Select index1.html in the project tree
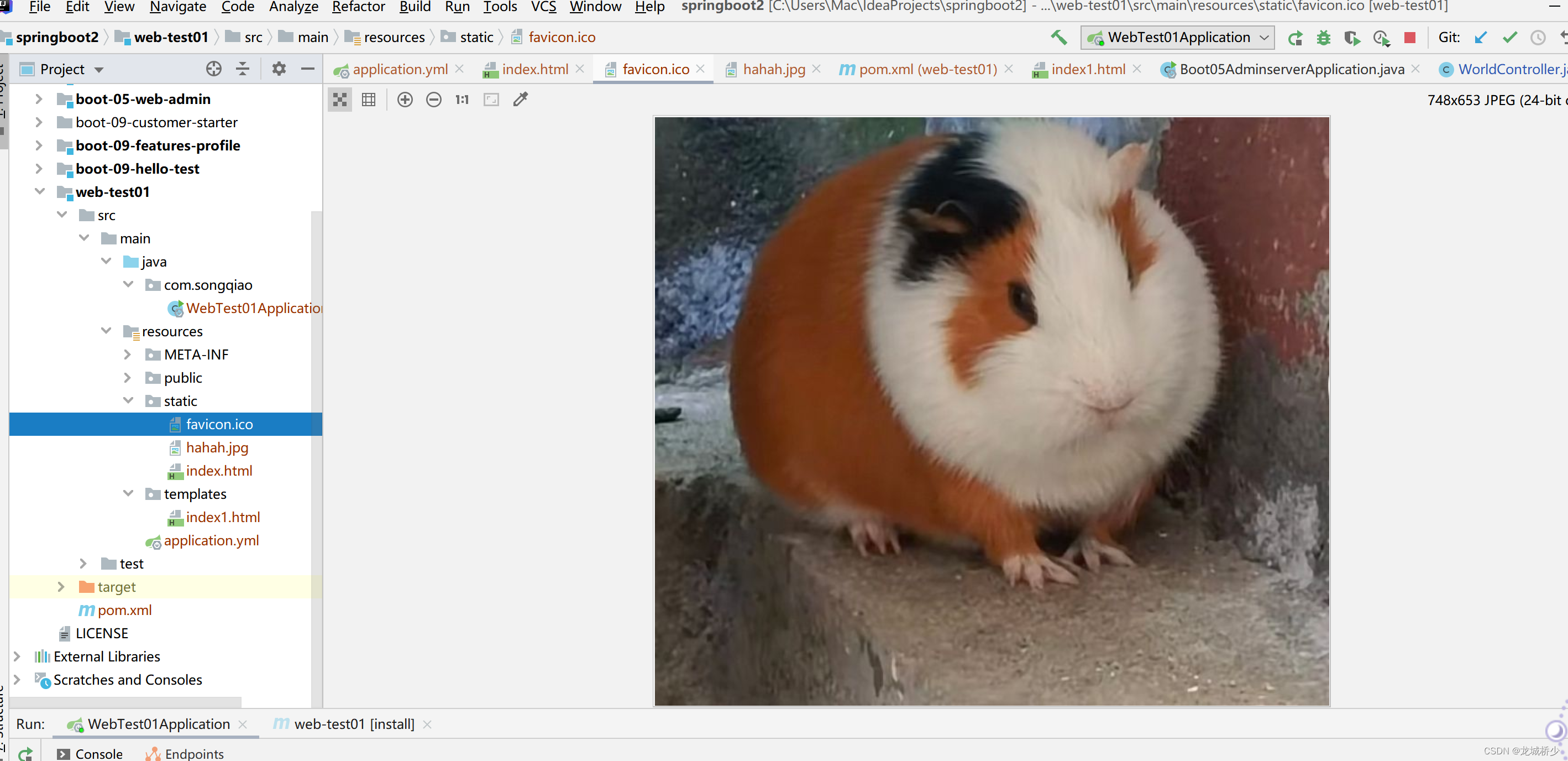 [x=223, y=517]
